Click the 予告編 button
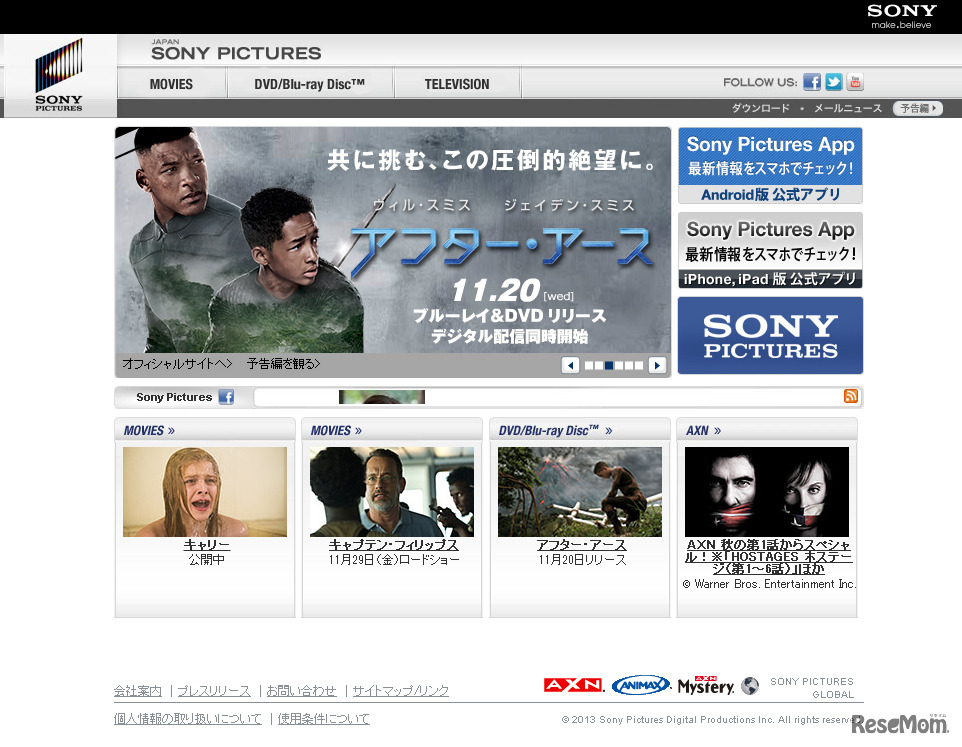 click(x=918, y=109)
